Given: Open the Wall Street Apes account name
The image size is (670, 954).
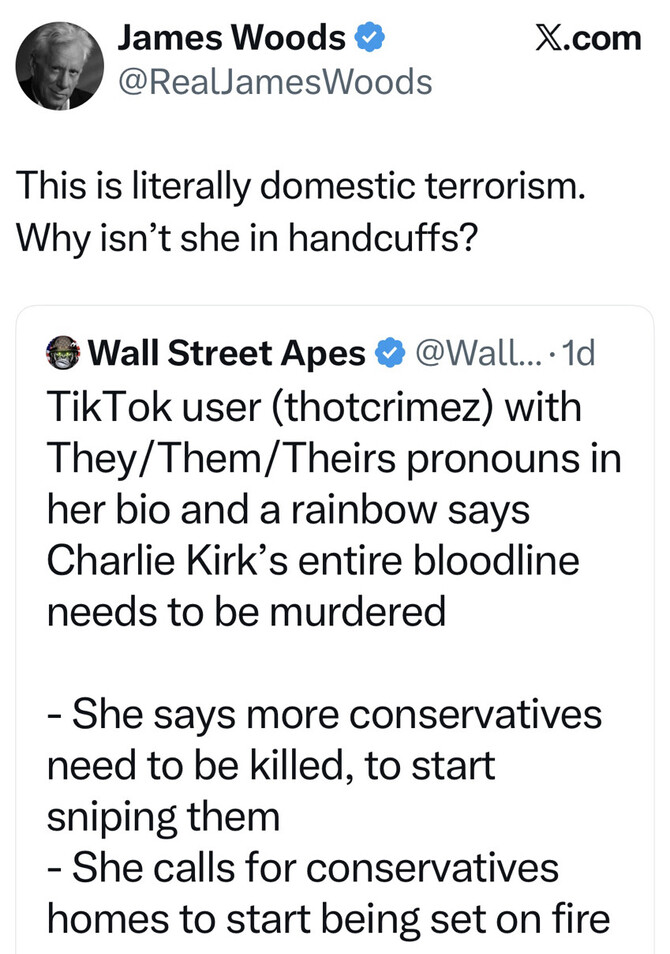Looking at the screenshot, I should pos(227,353).
